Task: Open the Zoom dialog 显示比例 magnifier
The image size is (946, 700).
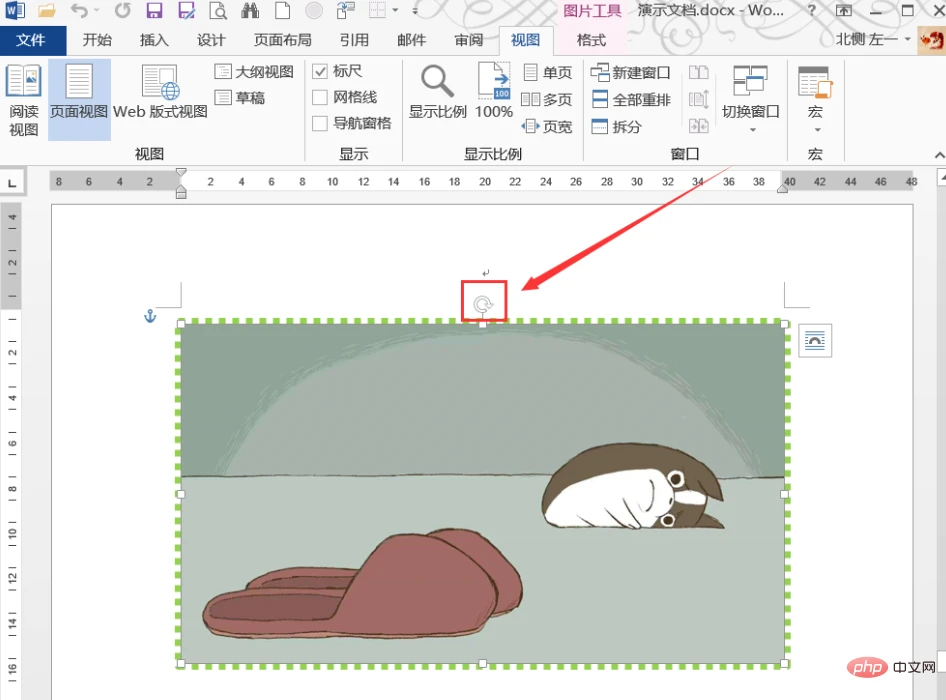Action: coord(437,92)
